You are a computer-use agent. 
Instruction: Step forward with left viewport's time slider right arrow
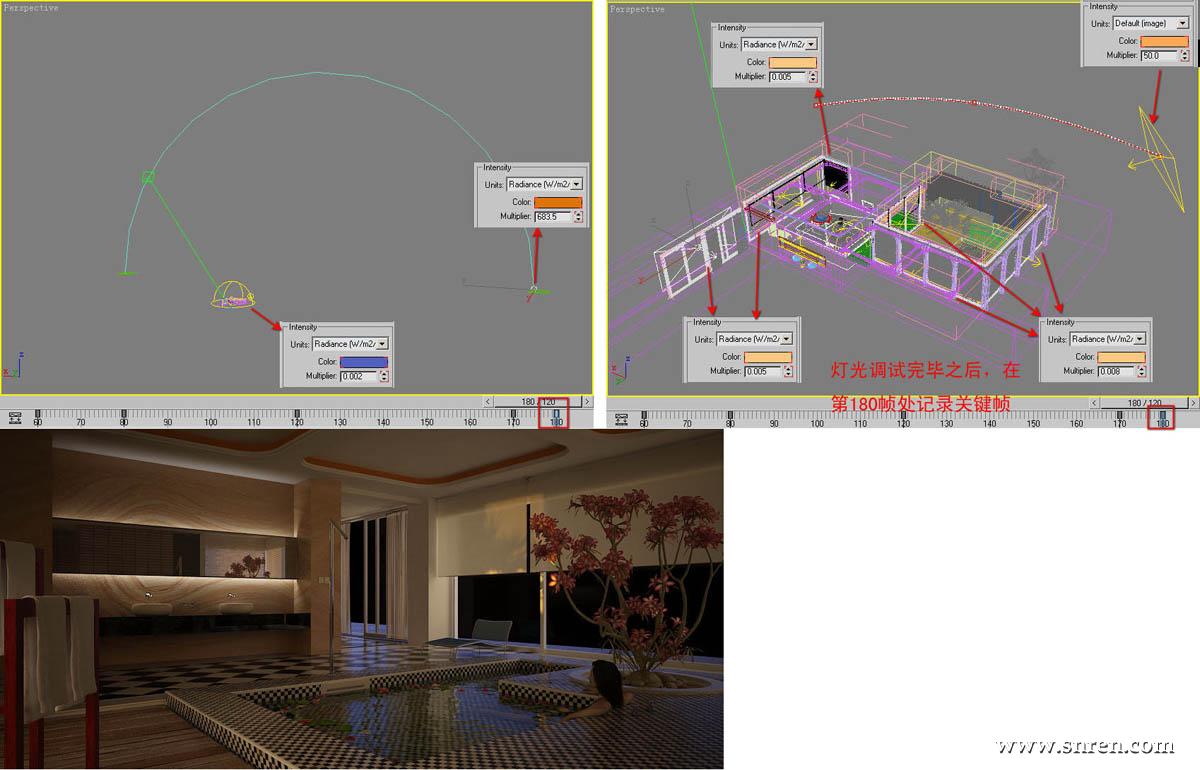(587, 401)
